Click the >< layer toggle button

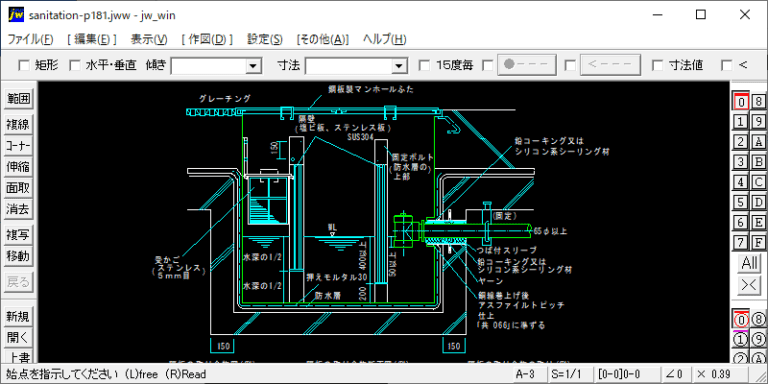coord(749,285)
